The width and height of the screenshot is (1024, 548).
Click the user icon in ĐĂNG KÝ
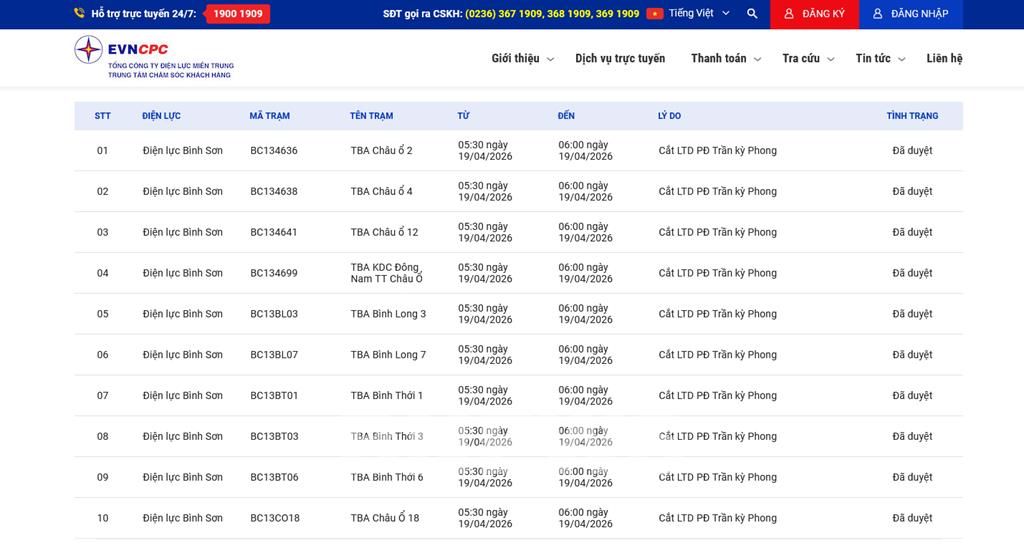coord(789,14)
